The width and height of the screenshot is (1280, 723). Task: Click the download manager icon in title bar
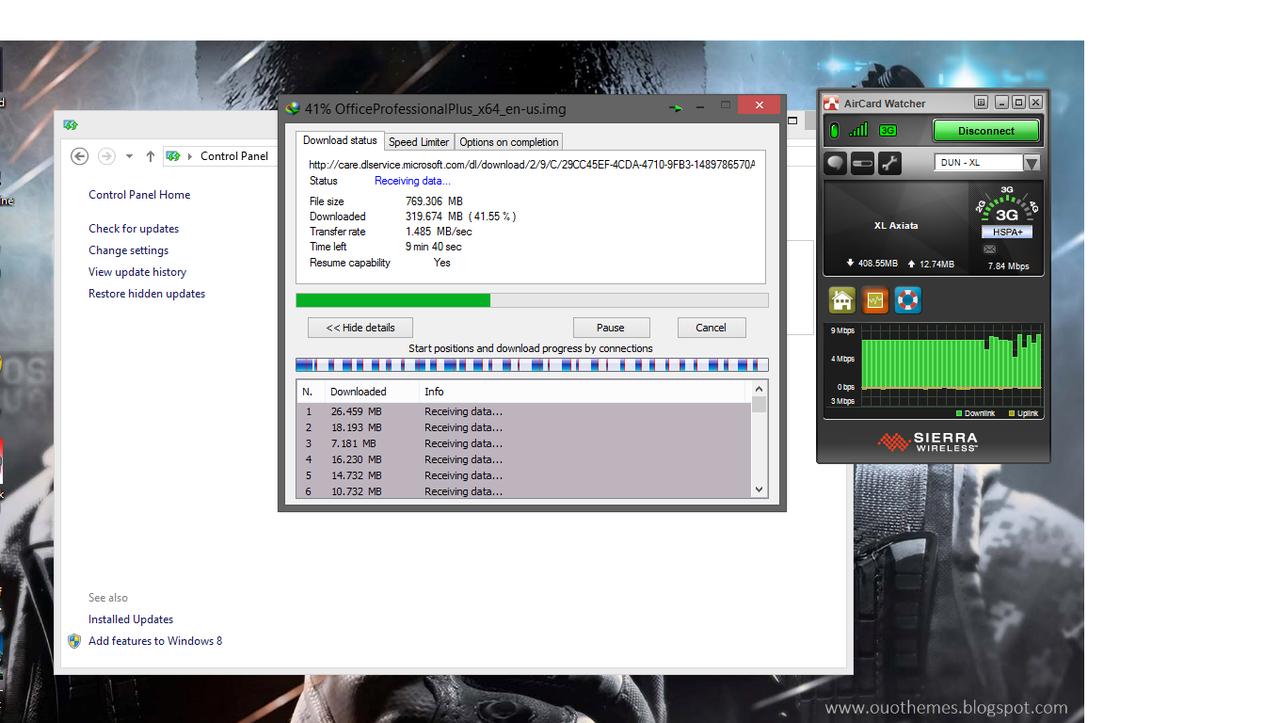[293, 108]
